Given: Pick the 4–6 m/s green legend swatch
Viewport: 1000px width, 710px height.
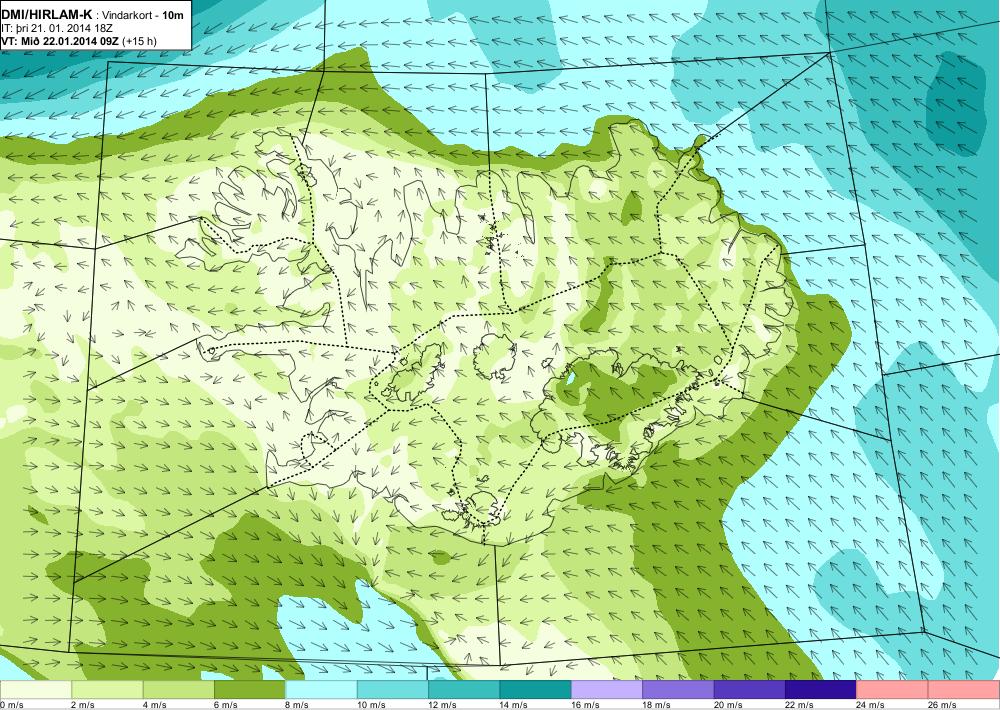Looking at the screenshot, I should [179, 690].
